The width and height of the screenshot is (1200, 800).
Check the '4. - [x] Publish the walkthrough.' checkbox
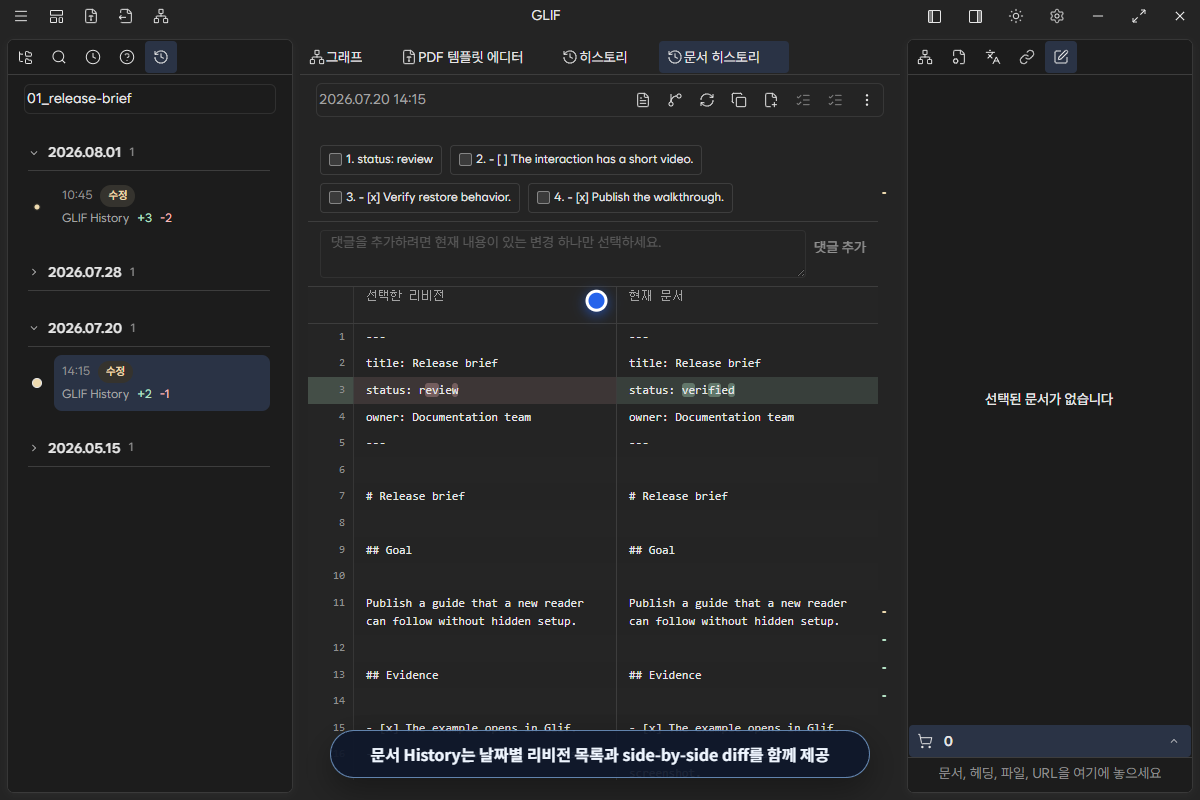543,197
